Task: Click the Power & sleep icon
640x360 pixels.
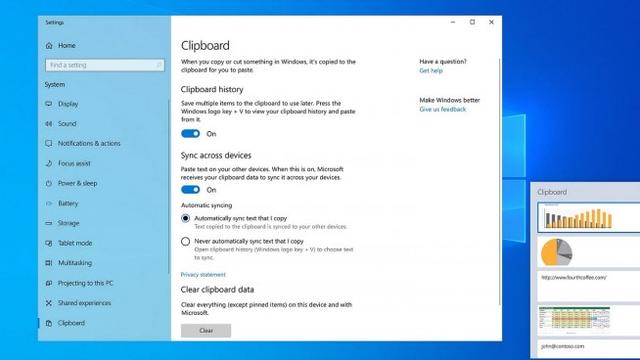Action: pyautogui.click(x=49, y=183)
